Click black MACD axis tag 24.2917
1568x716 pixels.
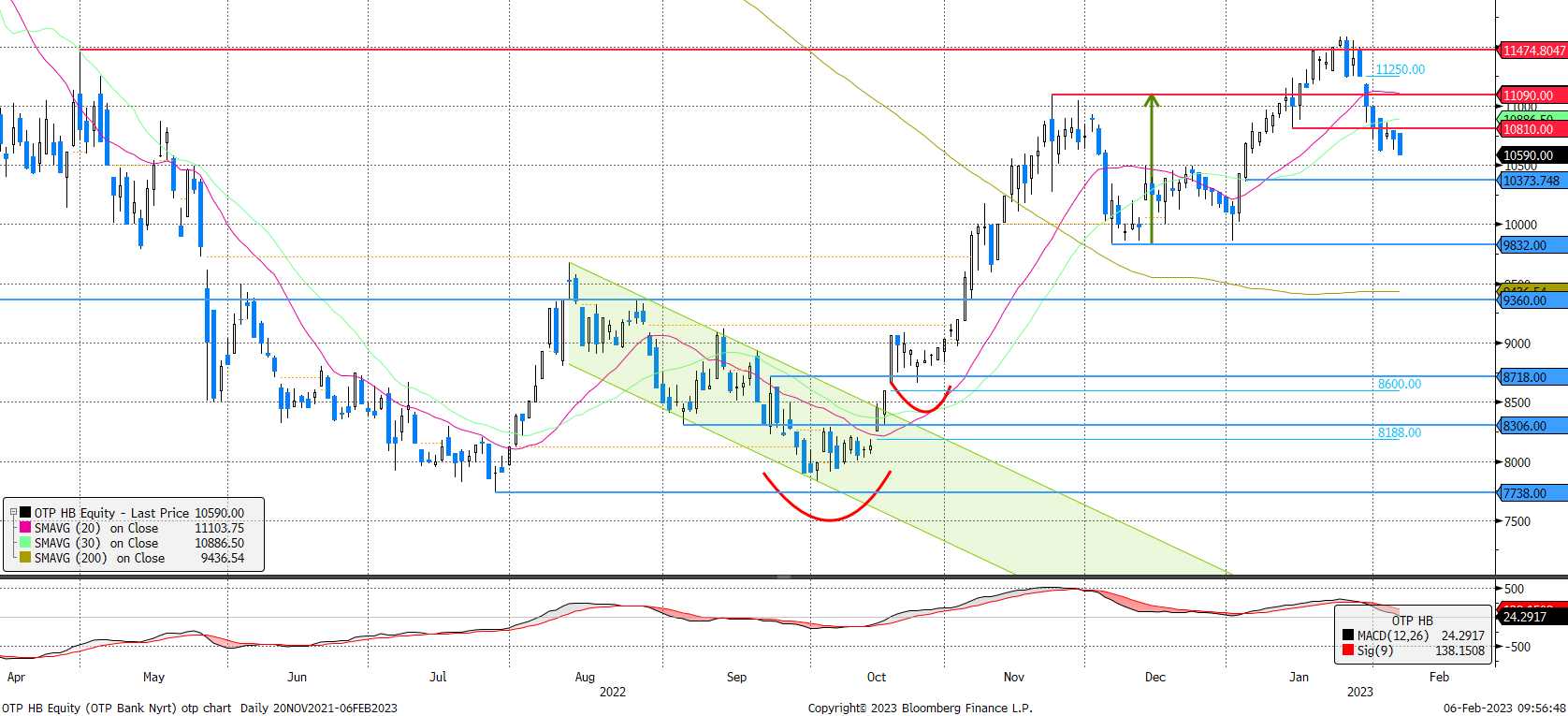coord(1533,617)
